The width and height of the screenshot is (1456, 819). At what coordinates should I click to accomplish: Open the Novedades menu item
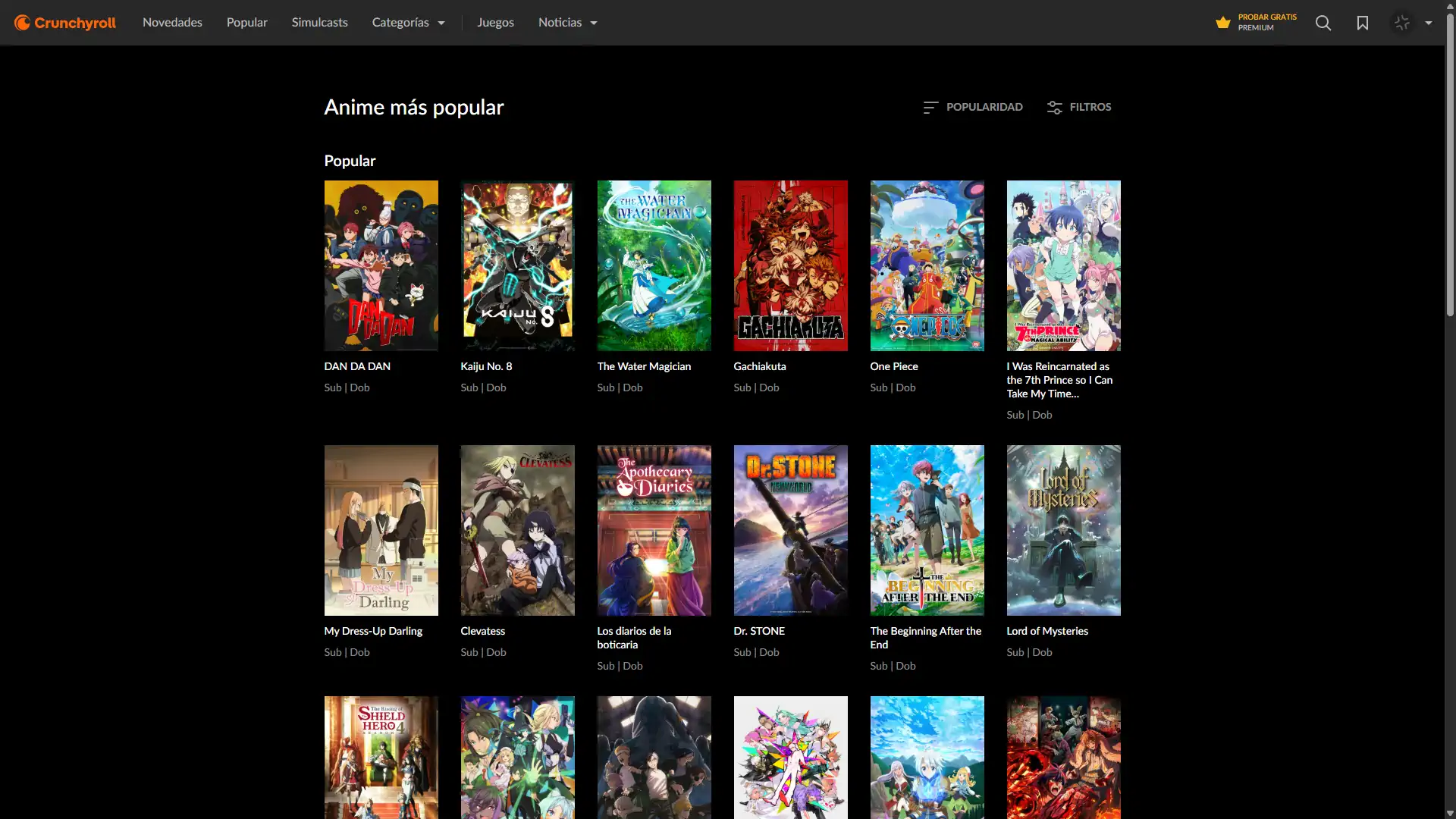click(172, 23)
